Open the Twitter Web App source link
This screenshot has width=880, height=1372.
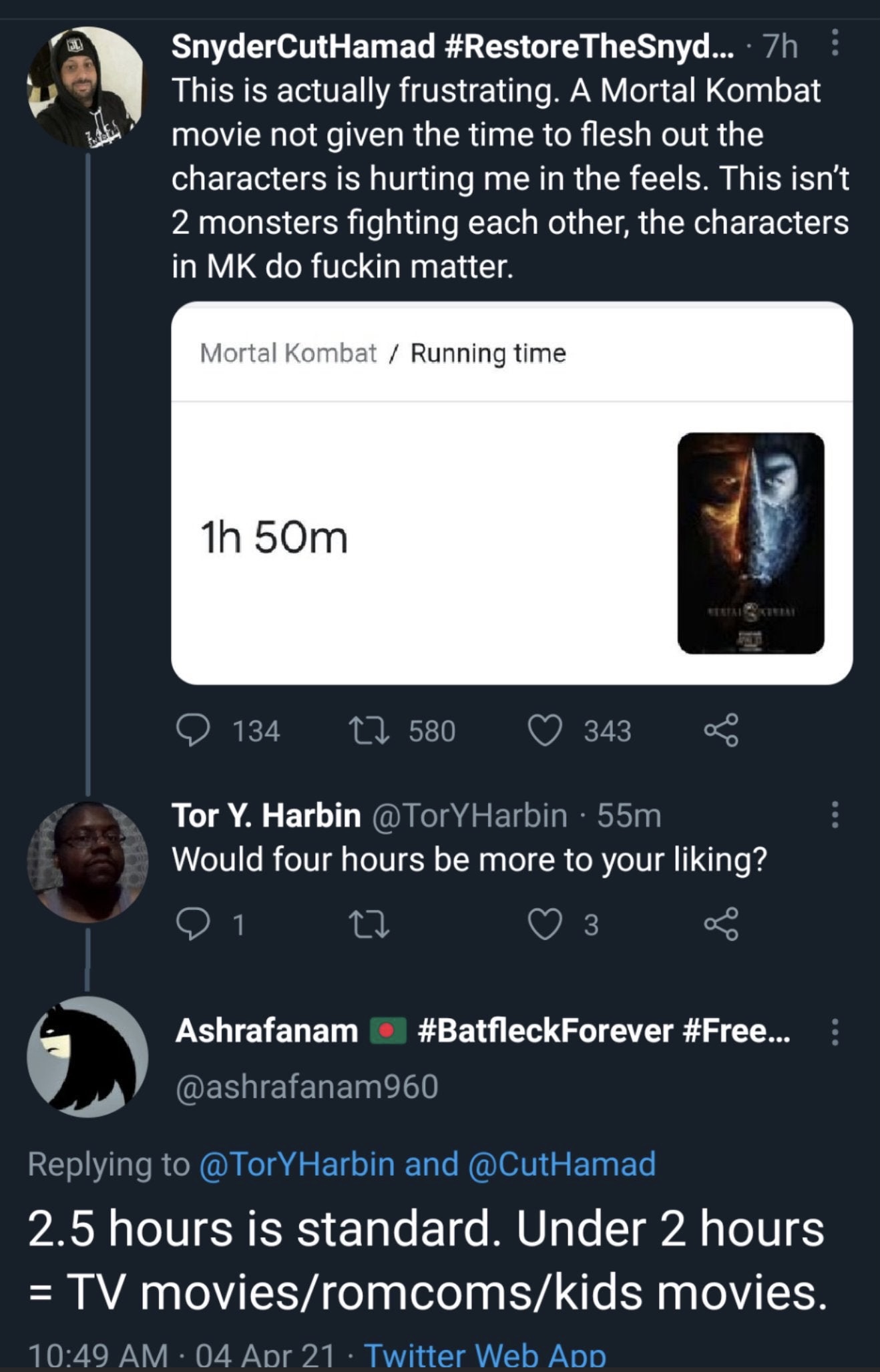485,1355
